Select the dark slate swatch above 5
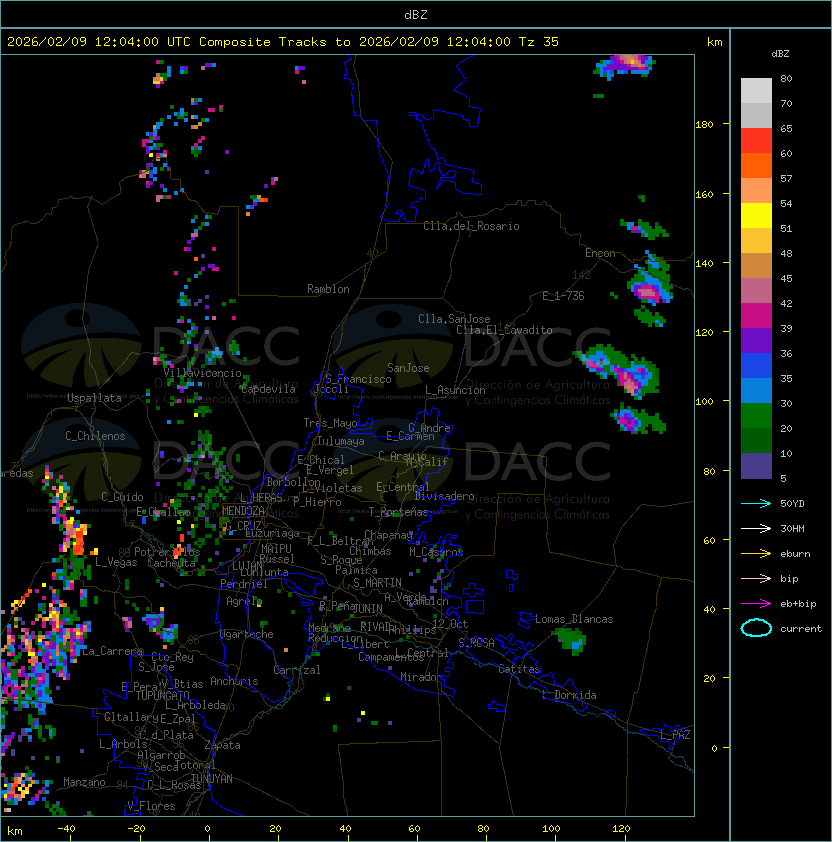This screenshot has height=842, width=832. pos(756,466)
